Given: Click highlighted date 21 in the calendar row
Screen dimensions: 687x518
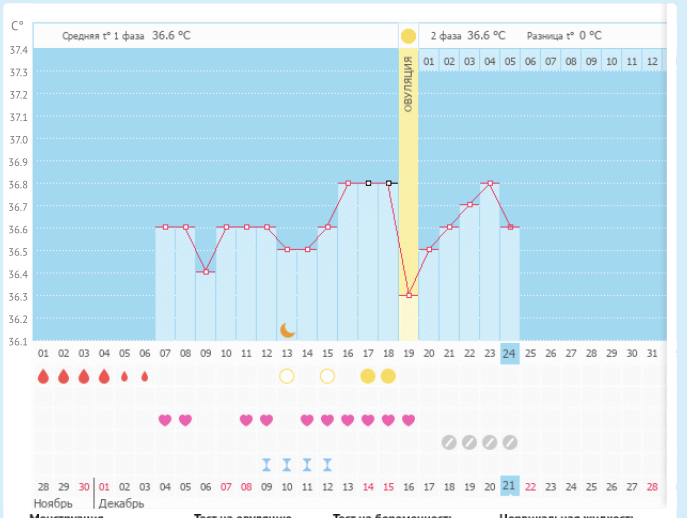Looking at the screenshot, I should tap(510, 487).
